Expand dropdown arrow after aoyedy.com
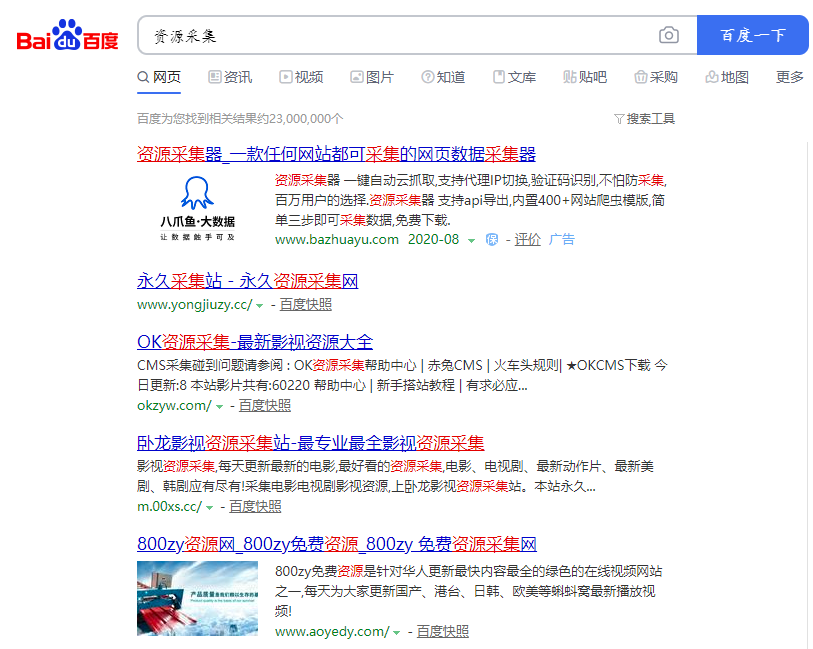 tap(397, 633)
